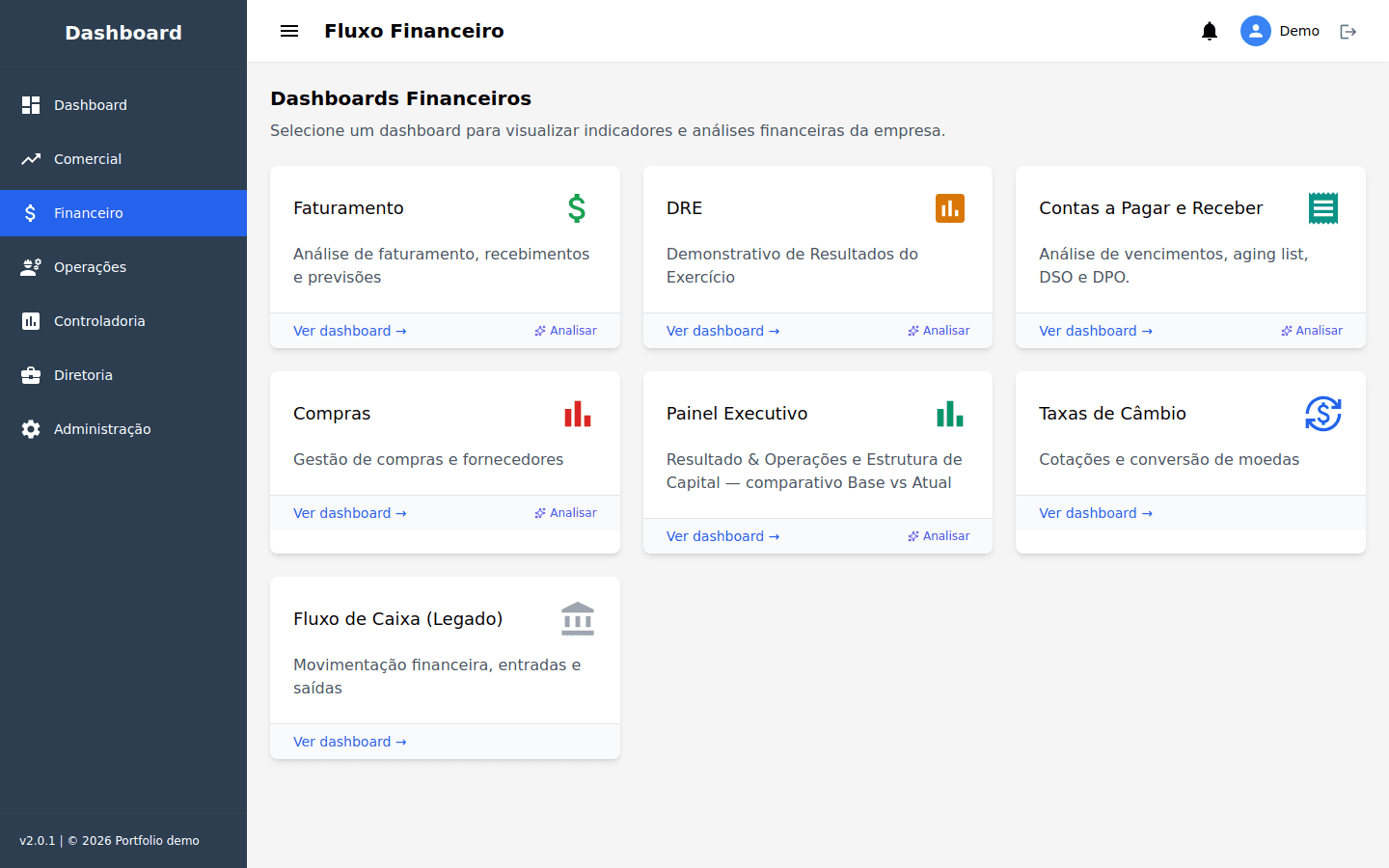Click the logout icon
The width and height of the screenshot is (1389, 868).
coord(1348,32)
